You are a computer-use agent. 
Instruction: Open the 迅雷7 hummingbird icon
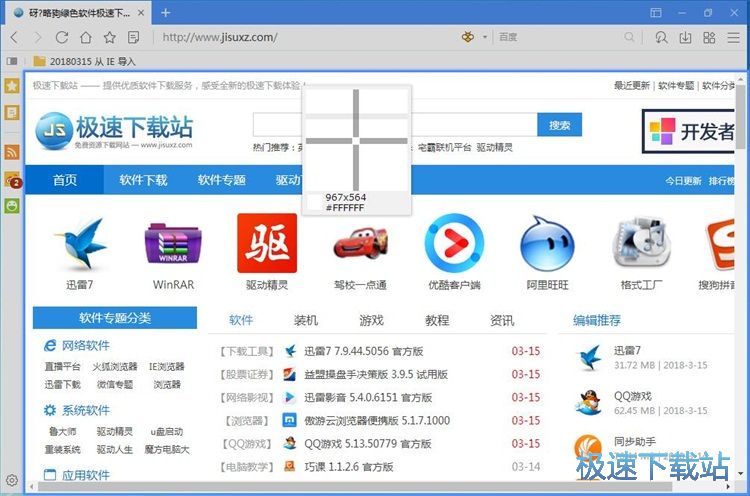click(80, 244)
